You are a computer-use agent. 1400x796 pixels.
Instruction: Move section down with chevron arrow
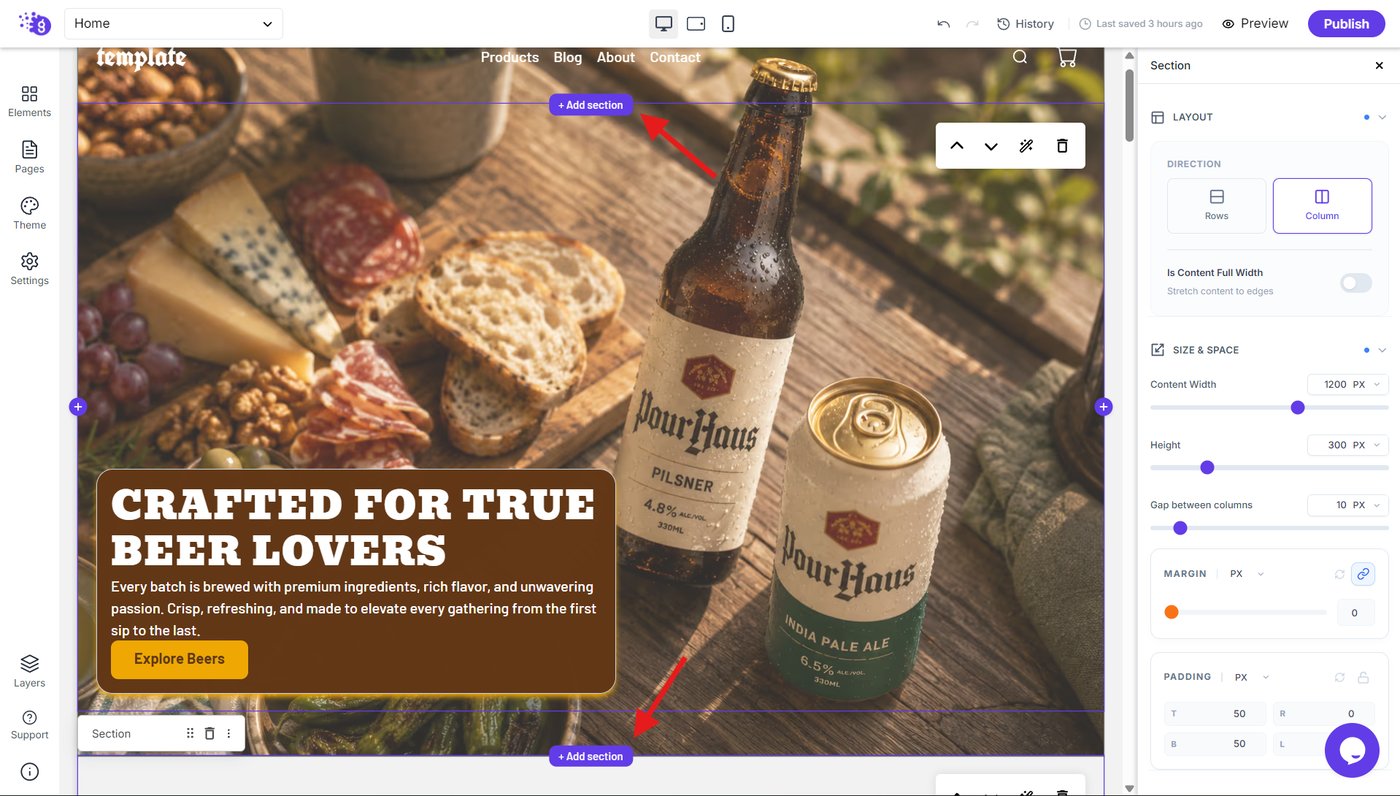(x=991, y=146)
